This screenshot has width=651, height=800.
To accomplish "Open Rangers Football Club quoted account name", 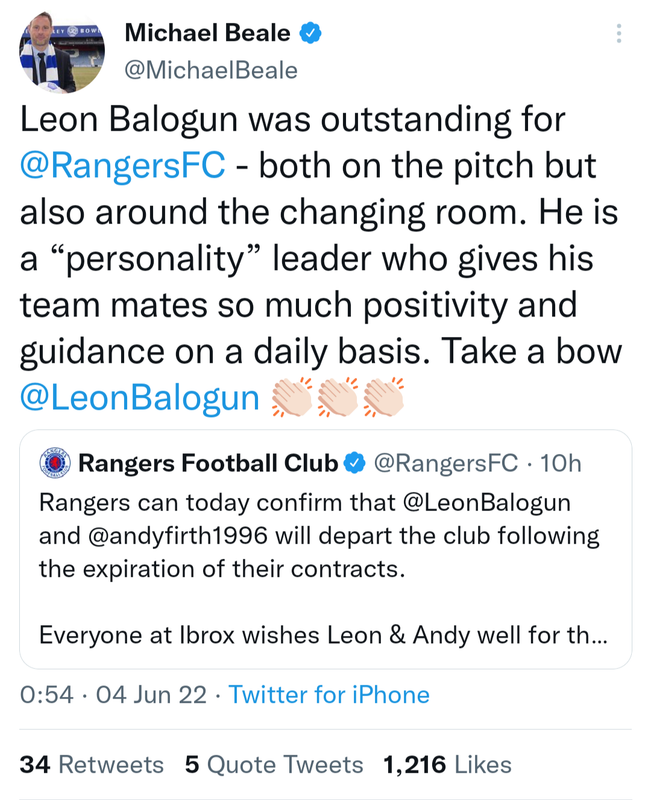I will coord(207,463).
